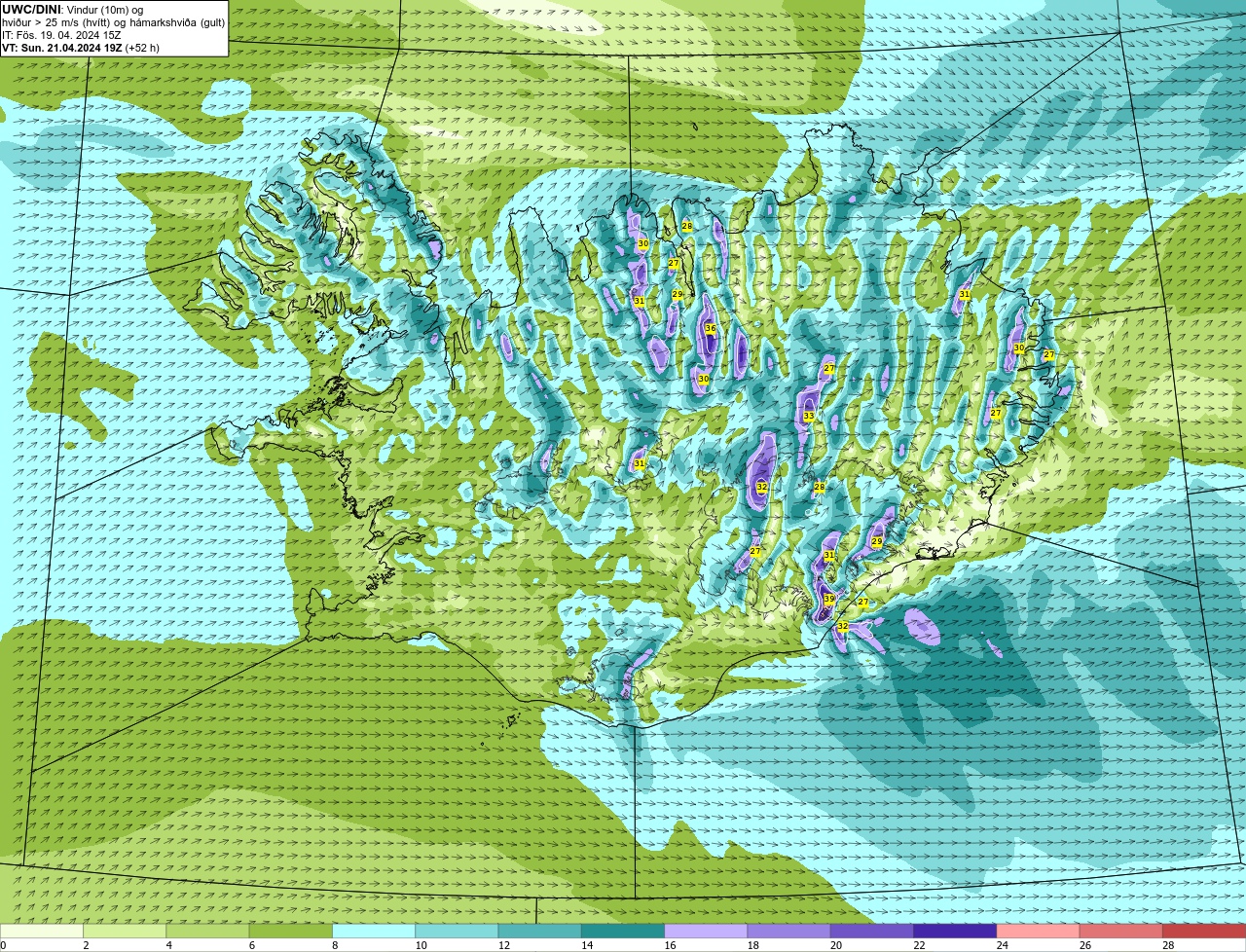Click legend scale tick label 8
Viewport: 1246px width, 952px height.
tap(334, 945)
